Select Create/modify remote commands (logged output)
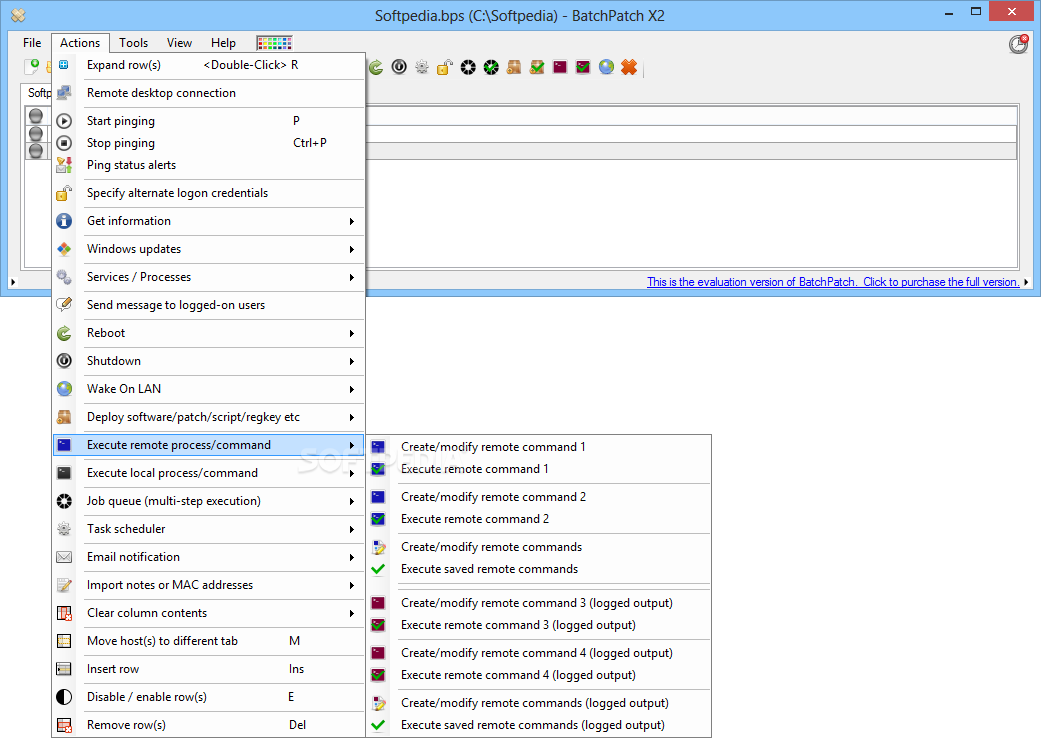 [539, 703]
